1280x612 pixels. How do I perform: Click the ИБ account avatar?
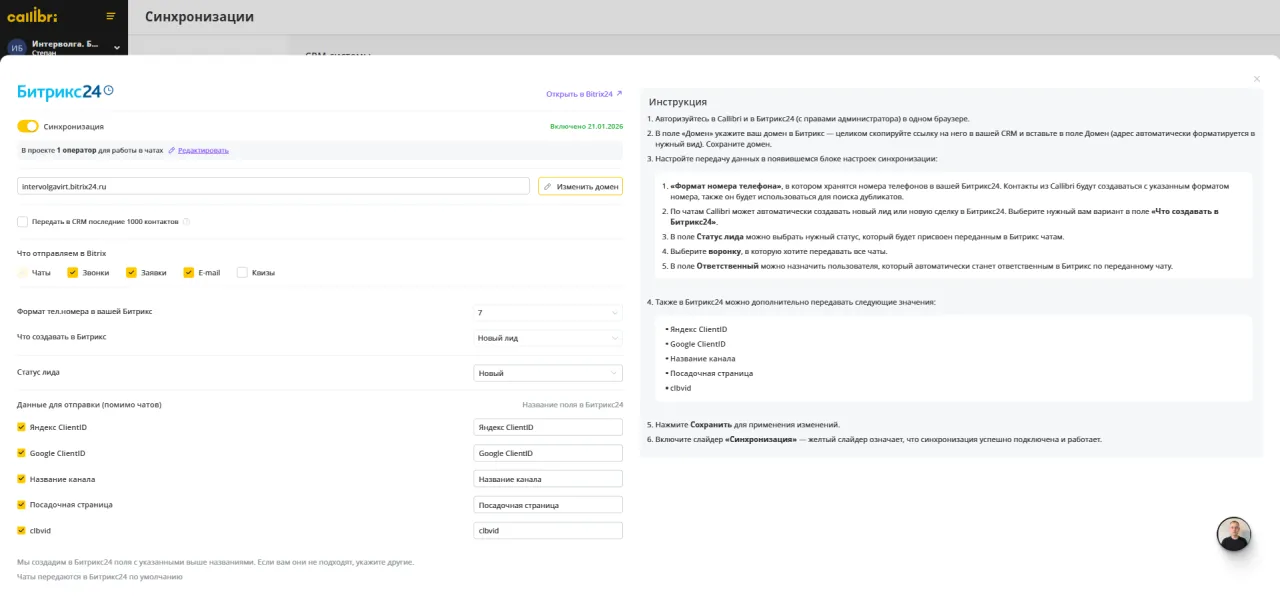click(x=16, y=48)
